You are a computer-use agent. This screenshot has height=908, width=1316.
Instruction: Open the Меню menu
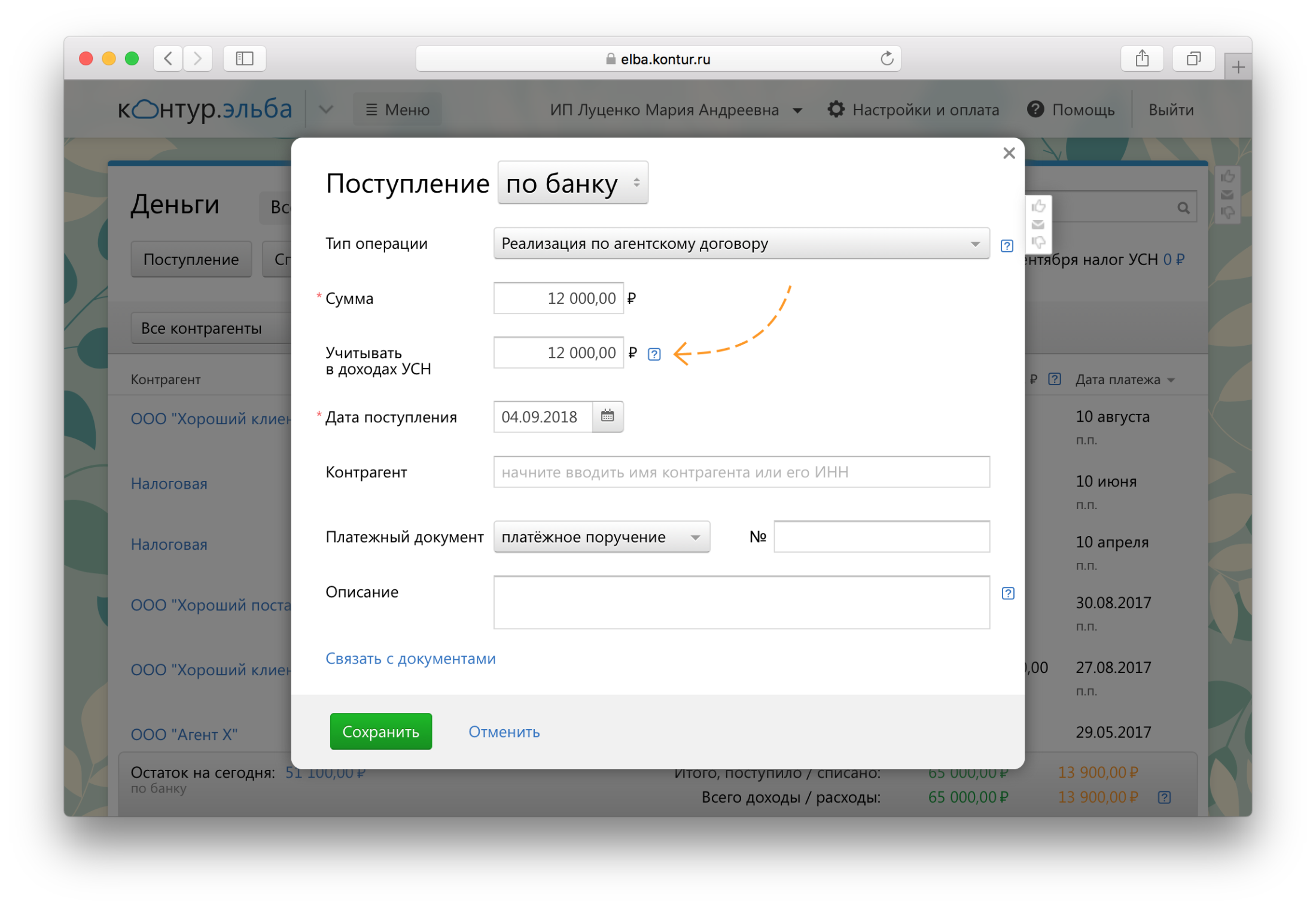397,109
